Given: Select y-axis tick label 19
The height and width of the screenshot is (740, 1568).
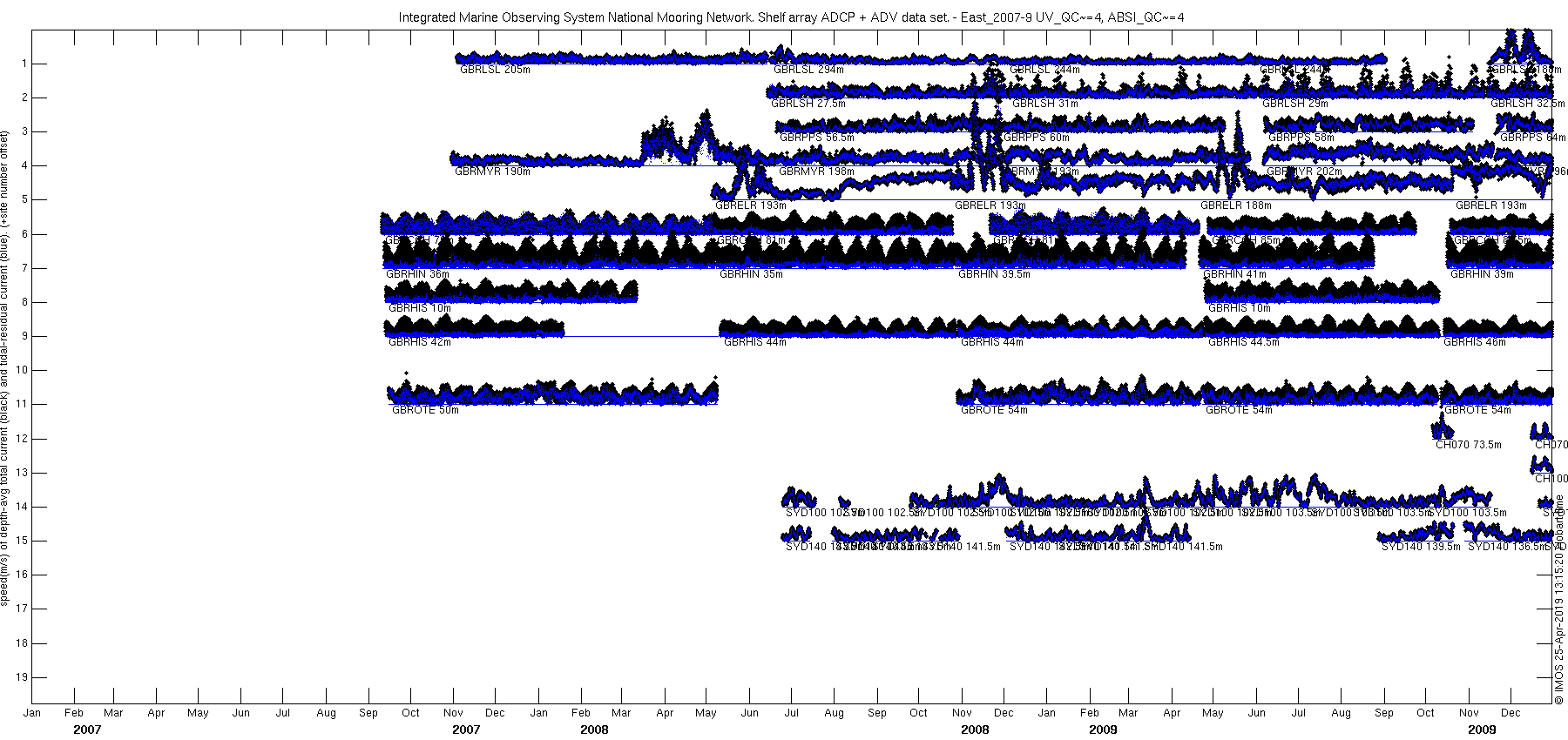Looking at the screenshot, I should [x=23, y=677].
